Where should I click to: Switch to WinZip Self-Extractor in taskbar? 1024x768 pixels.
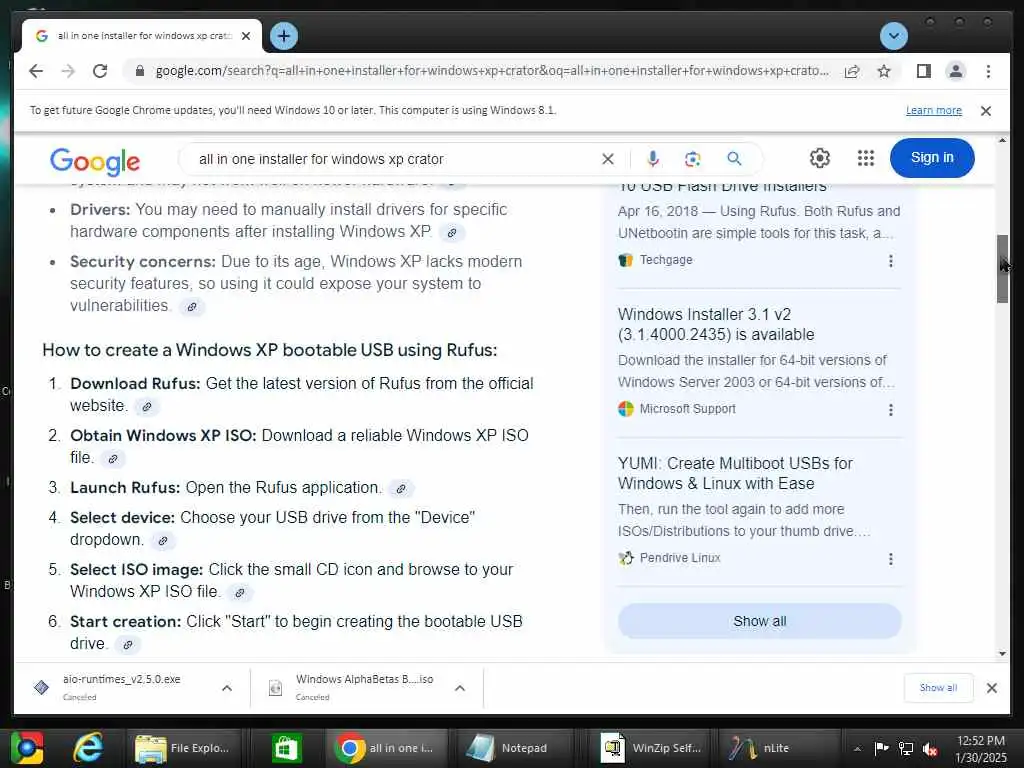(650, 748)
